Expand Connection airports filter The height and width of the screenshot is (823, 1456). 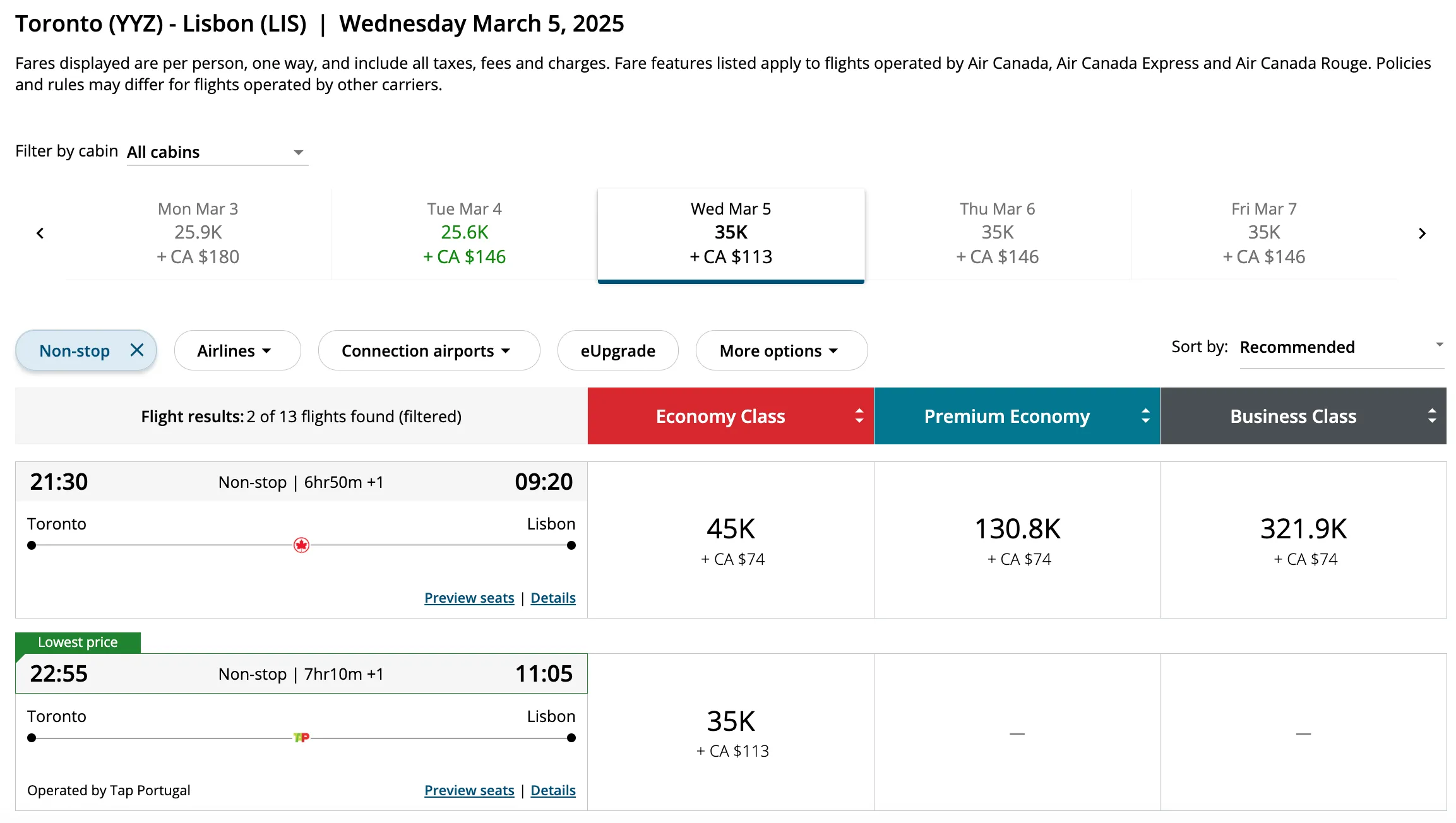pyautogui.click(x=429, y=350)
